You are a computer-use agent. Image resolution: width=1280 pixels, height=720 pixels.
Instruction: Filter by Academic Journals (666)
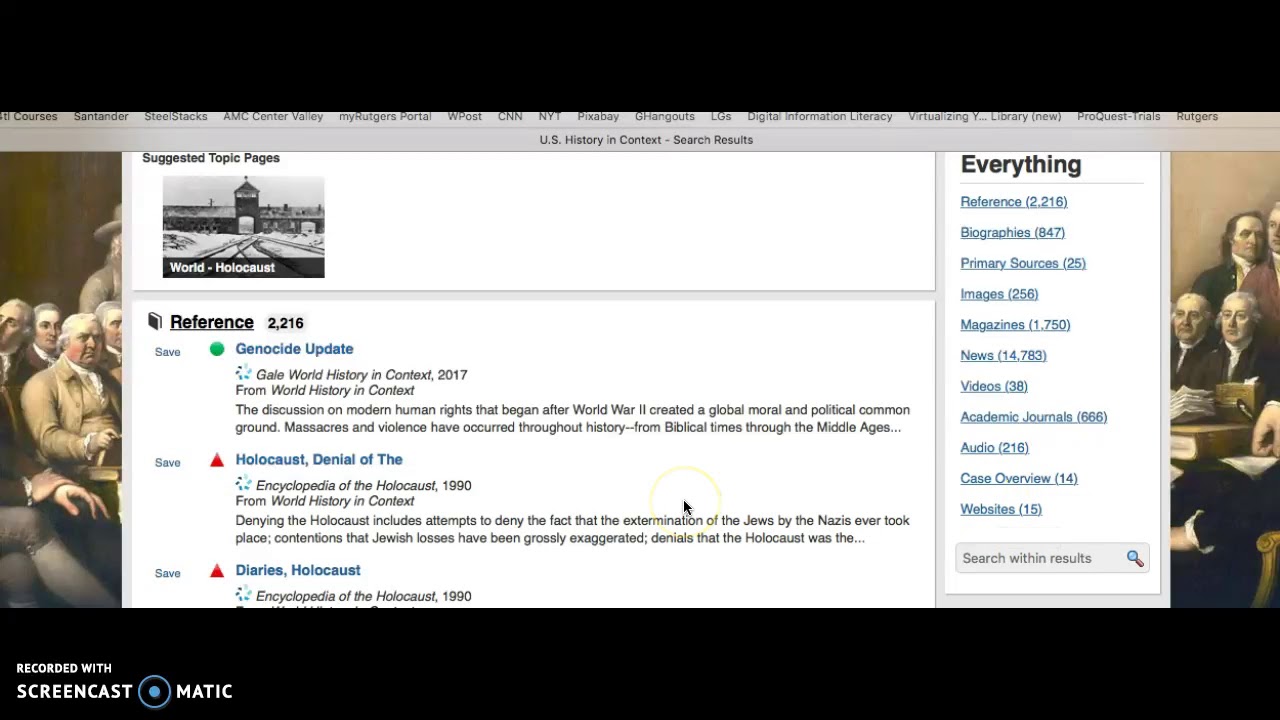click(x=1033, y=417)
